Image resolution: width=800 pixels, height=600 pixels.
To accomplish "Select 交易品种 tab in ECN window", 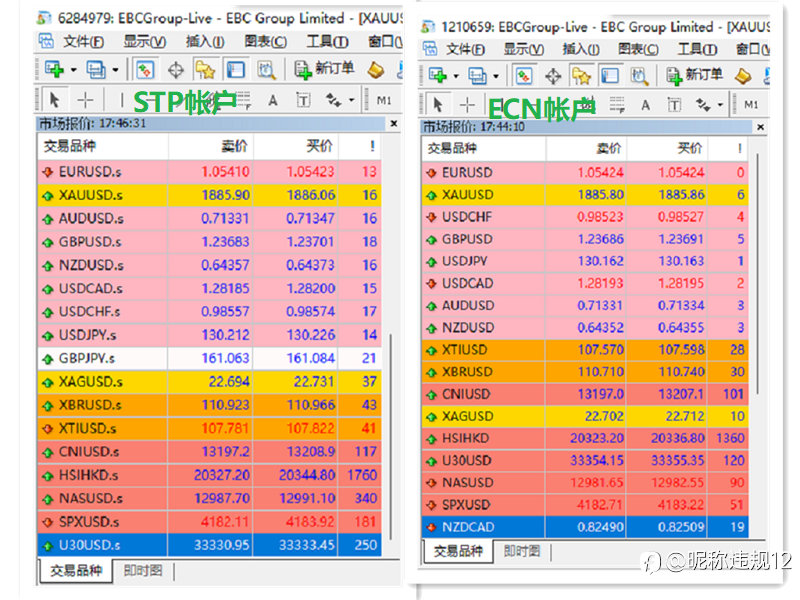I will (458, 551).
